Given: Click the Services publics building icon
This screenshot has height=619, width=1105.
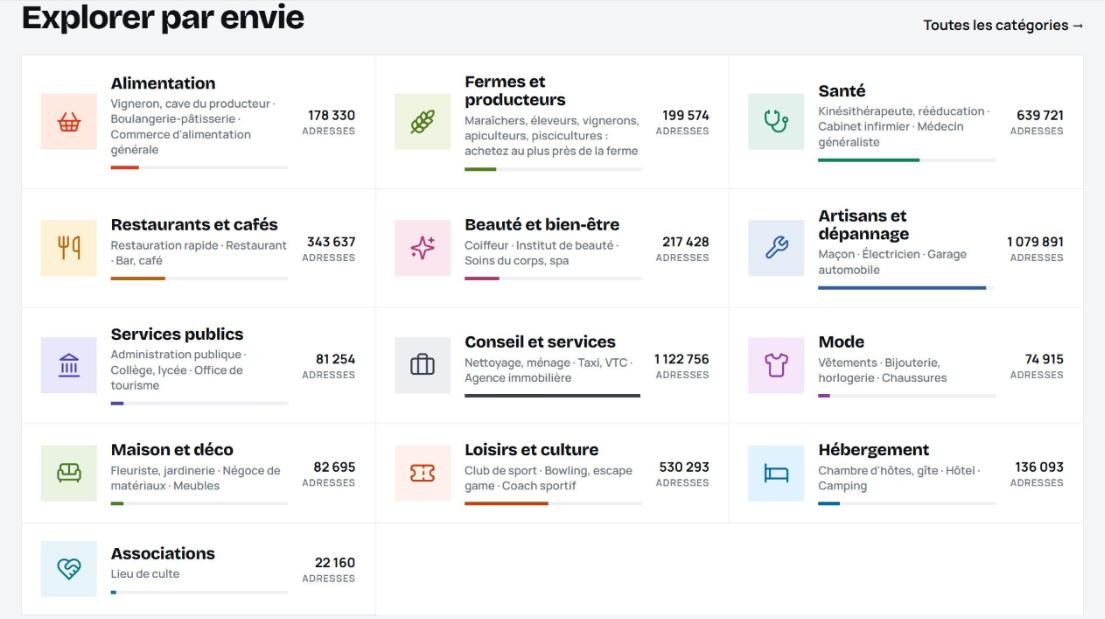Looking at the screenshot, I should [x=68, y=365].
